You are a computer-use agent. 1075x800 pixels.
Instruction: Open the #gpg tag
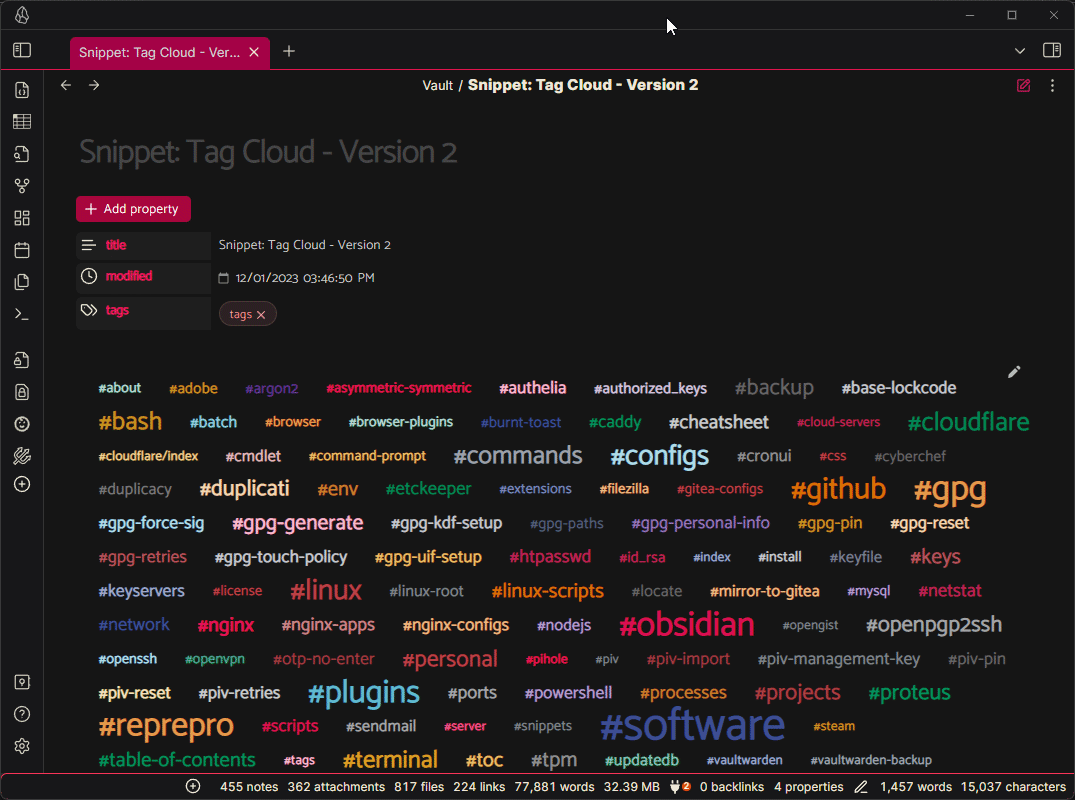click(x=950, y=490)
